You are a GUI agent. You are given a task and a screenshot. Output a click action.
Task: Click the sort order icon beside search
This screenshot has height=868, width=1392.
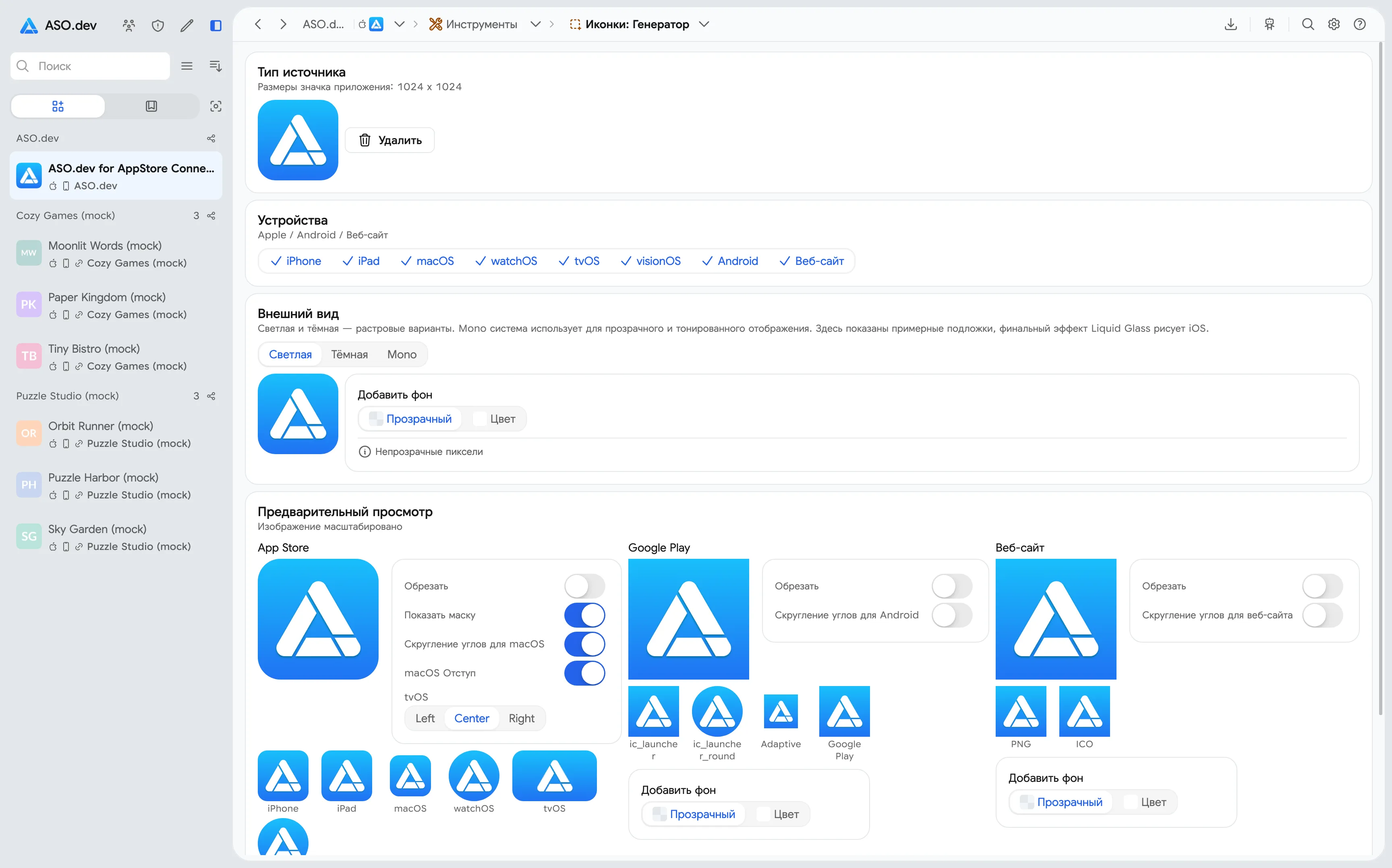pyautogui.click(x=215, y=66)
